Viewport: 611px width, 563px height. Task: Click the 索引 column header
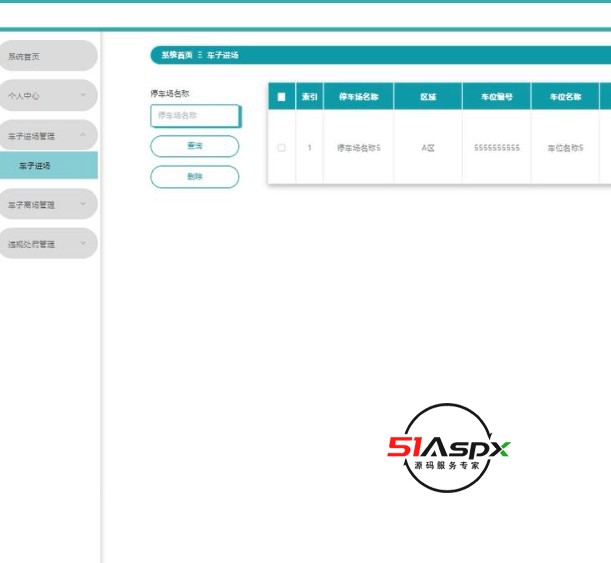coord(309,97)
